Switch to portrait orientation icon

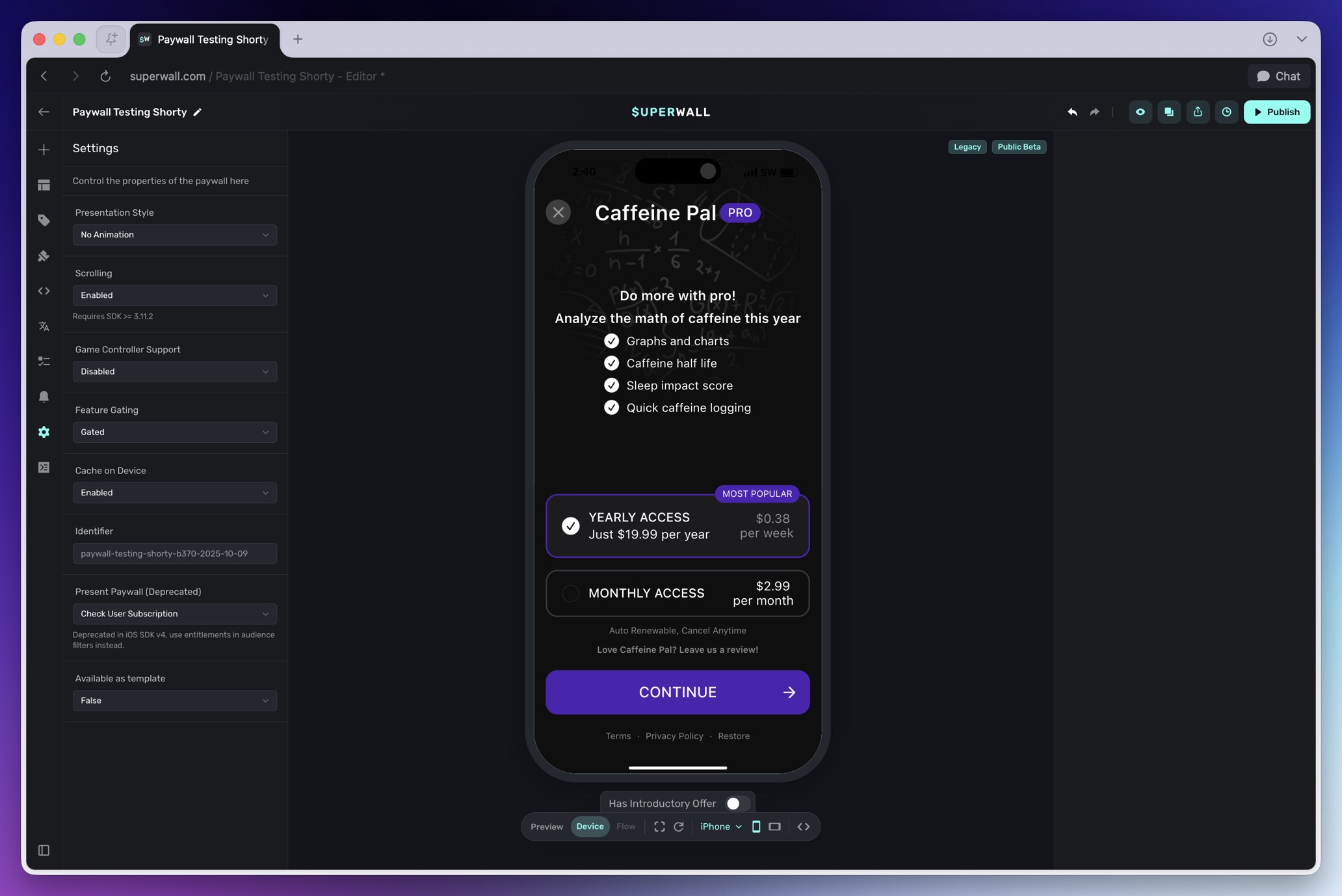(756, 826)
